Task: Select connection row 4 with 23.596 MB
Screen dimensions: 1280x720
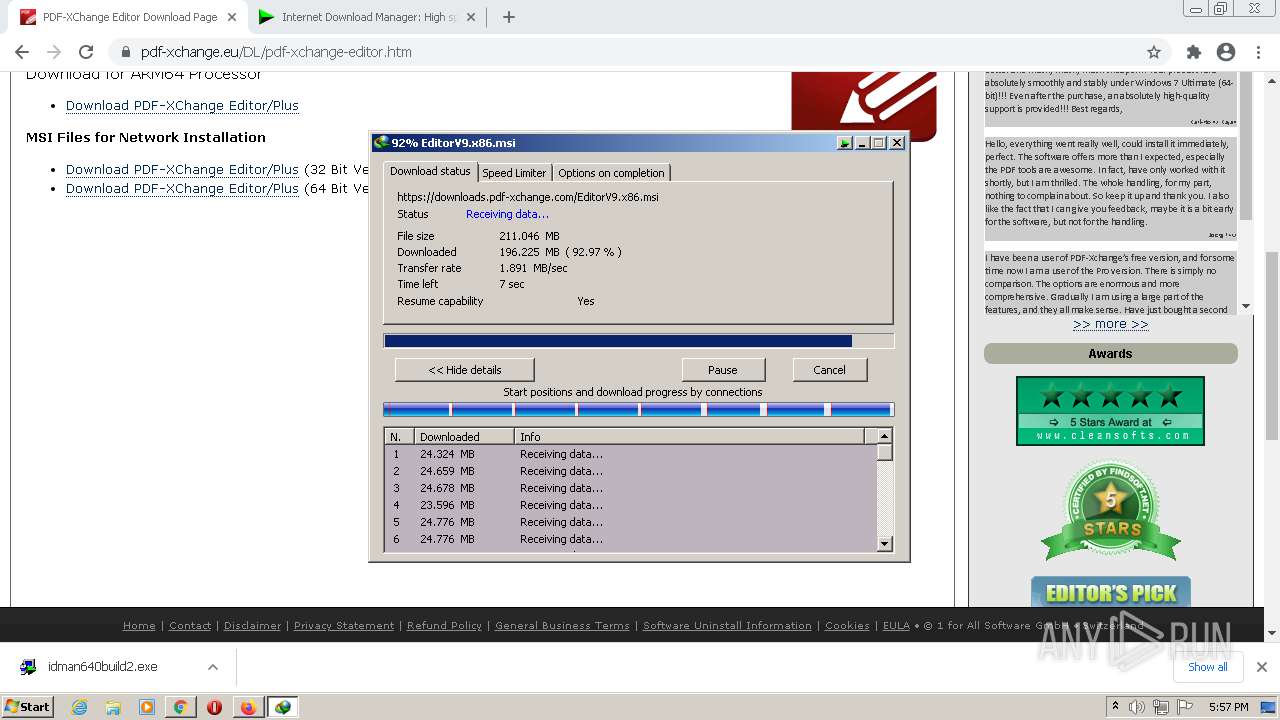Action: coord(631,505)
